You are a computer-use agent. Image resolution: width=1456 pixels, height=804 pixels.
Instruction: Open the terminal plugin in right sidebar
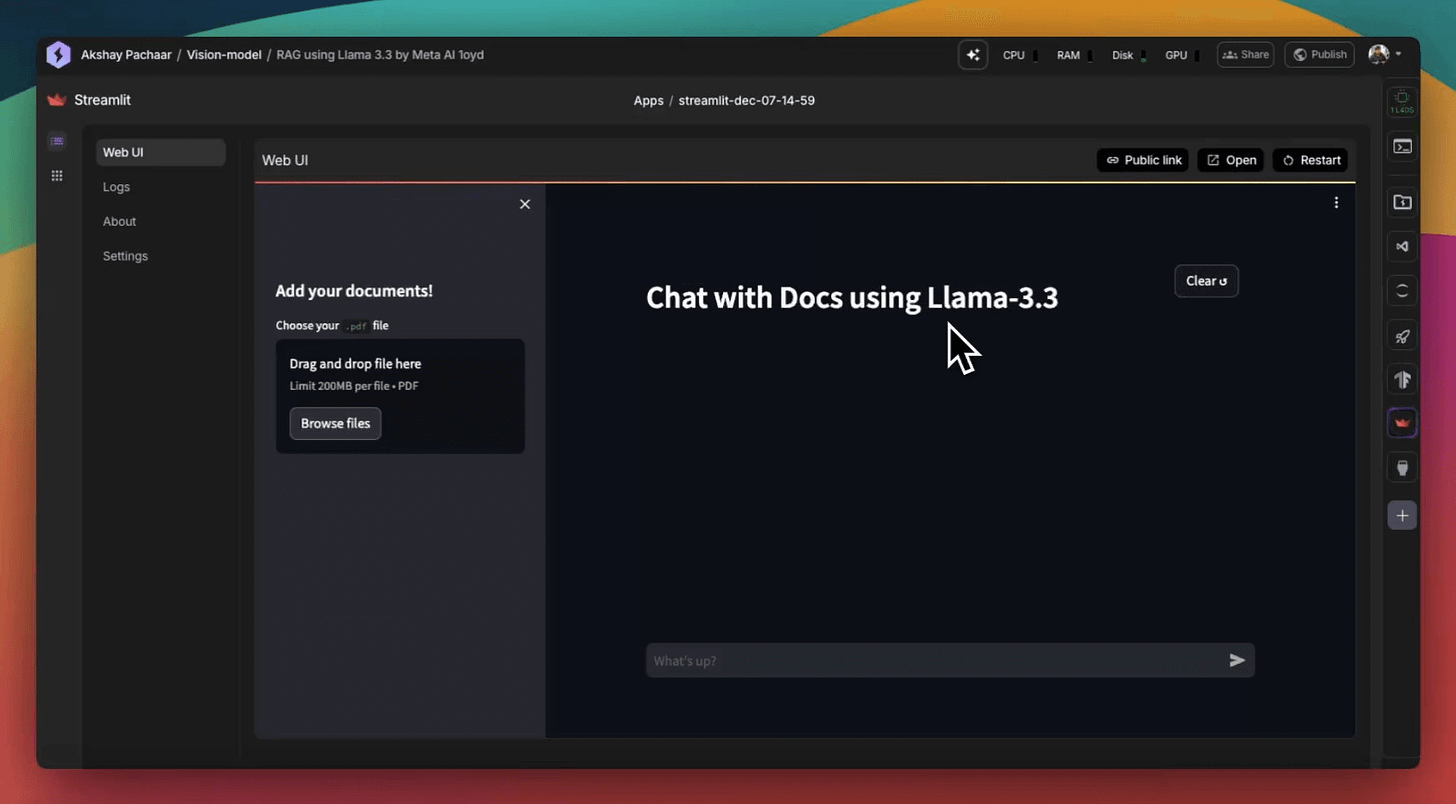click(x=1402, y=146)
